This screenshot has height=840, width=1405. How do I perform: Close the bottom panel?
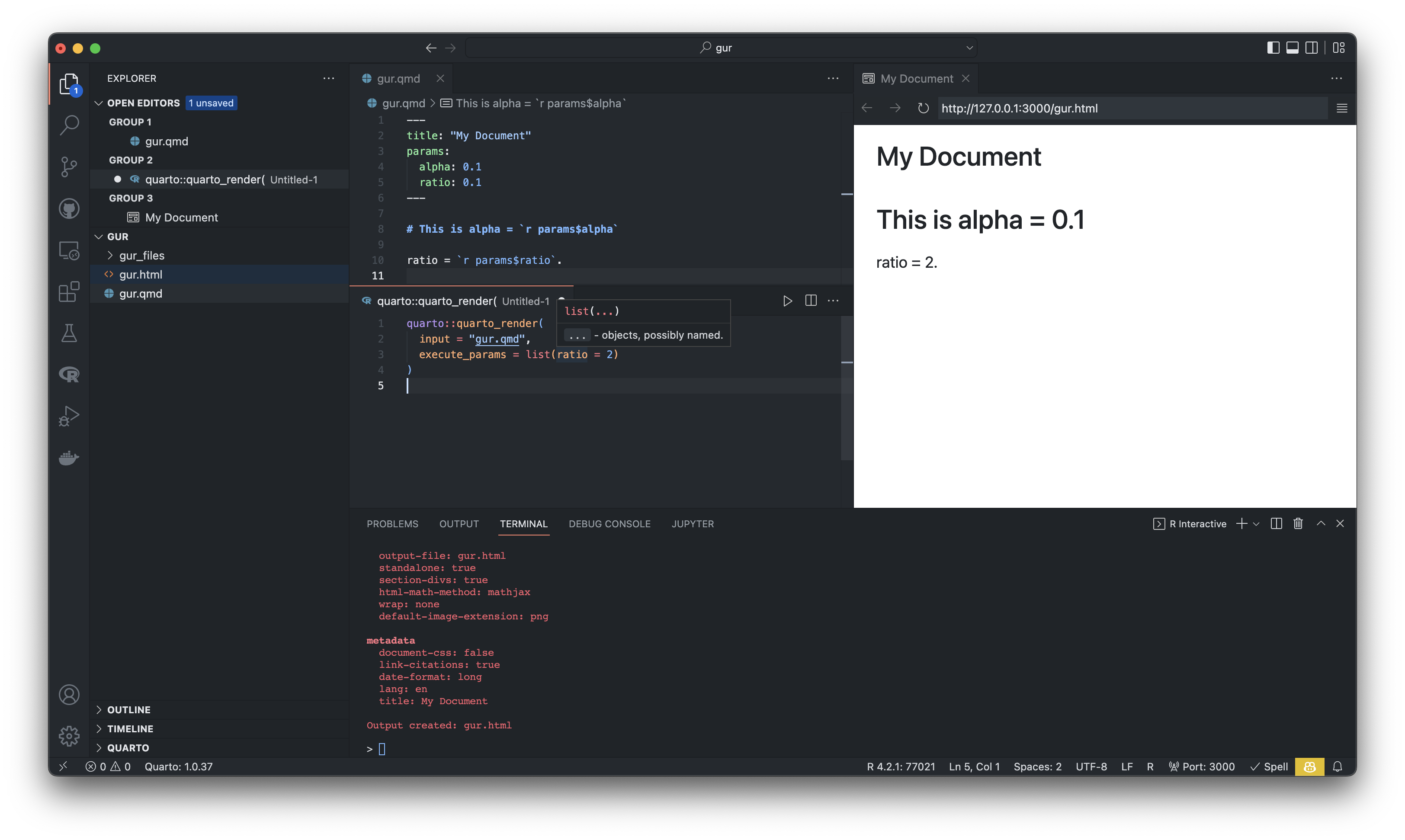point(1340,523)
